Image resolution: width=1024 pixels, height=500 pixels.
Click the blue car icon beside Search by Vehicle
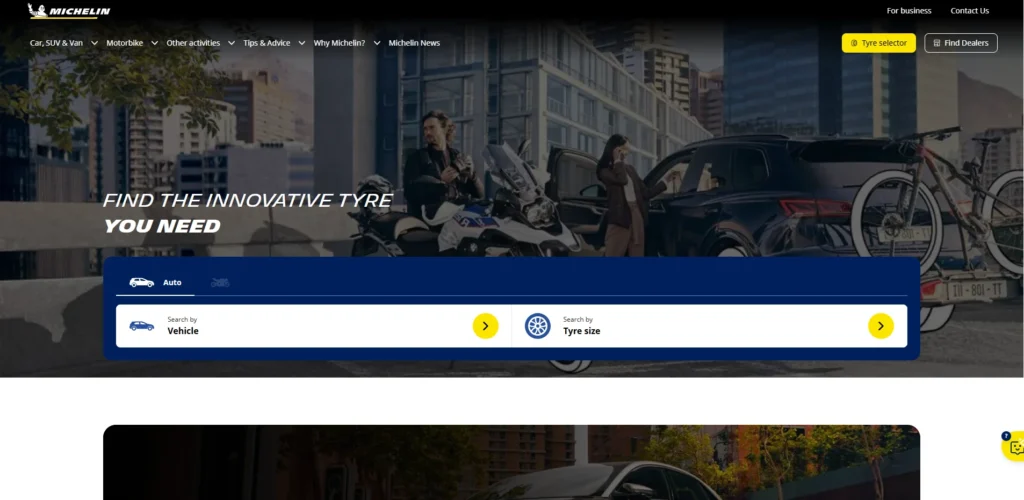[142, 326]
